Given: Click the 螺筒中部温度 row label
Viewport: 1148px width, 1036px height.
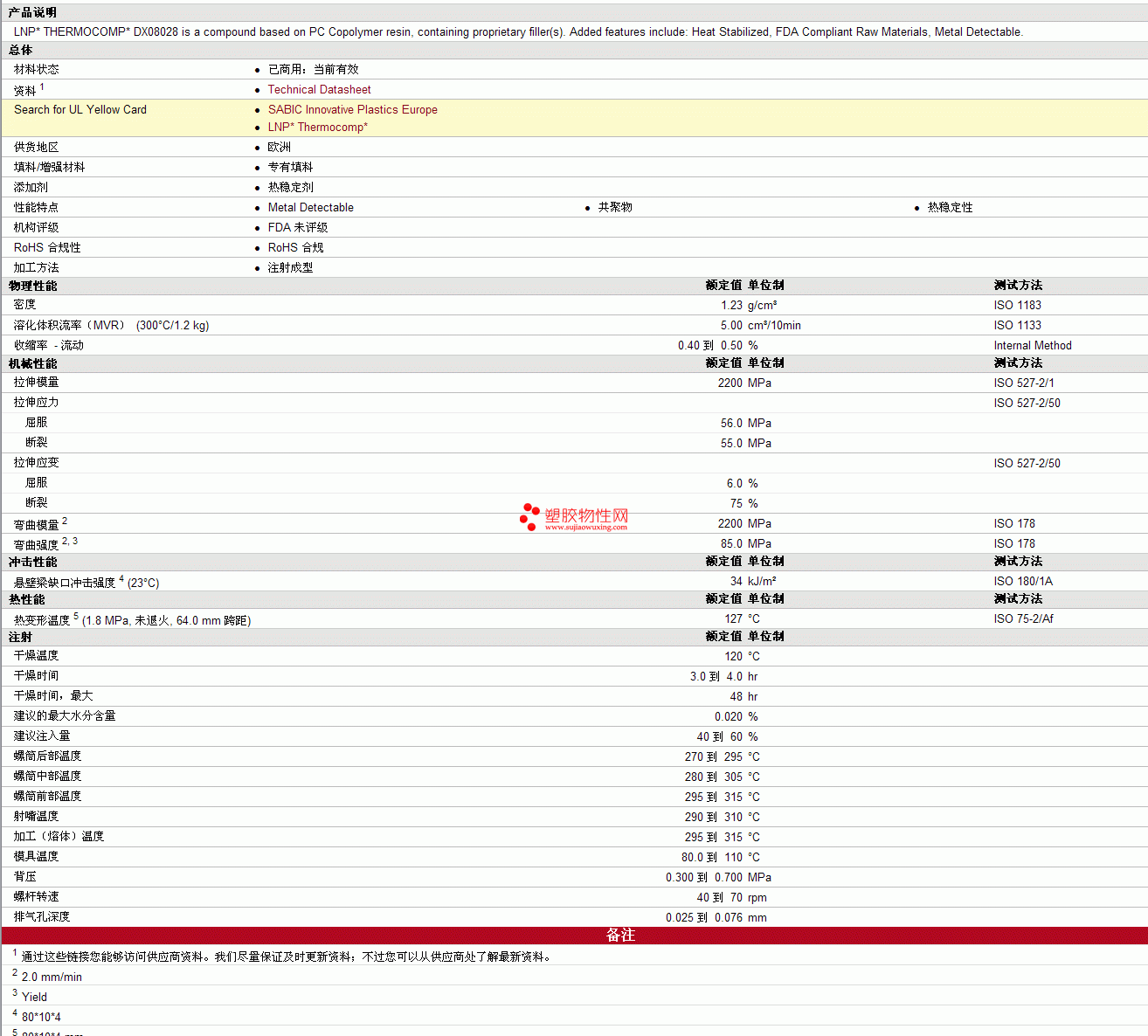Looking at the screenshot, I should tap(47, 777).
